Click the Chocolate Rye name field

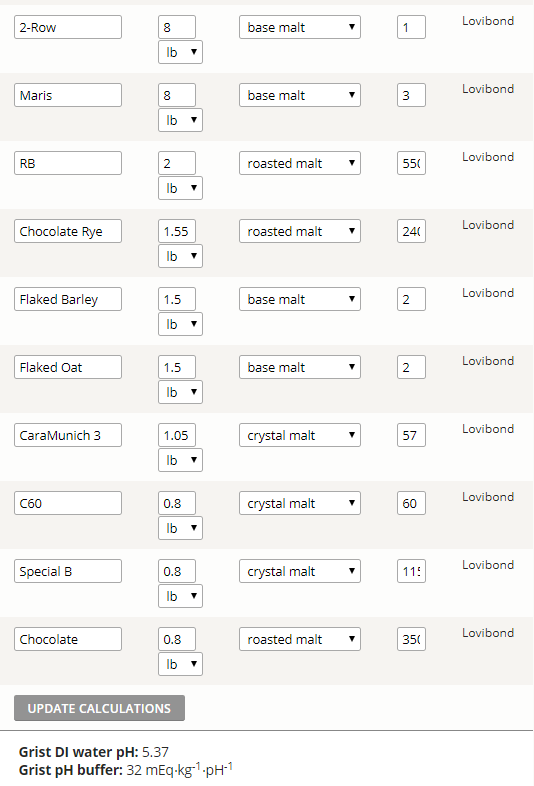coord(68,231)
